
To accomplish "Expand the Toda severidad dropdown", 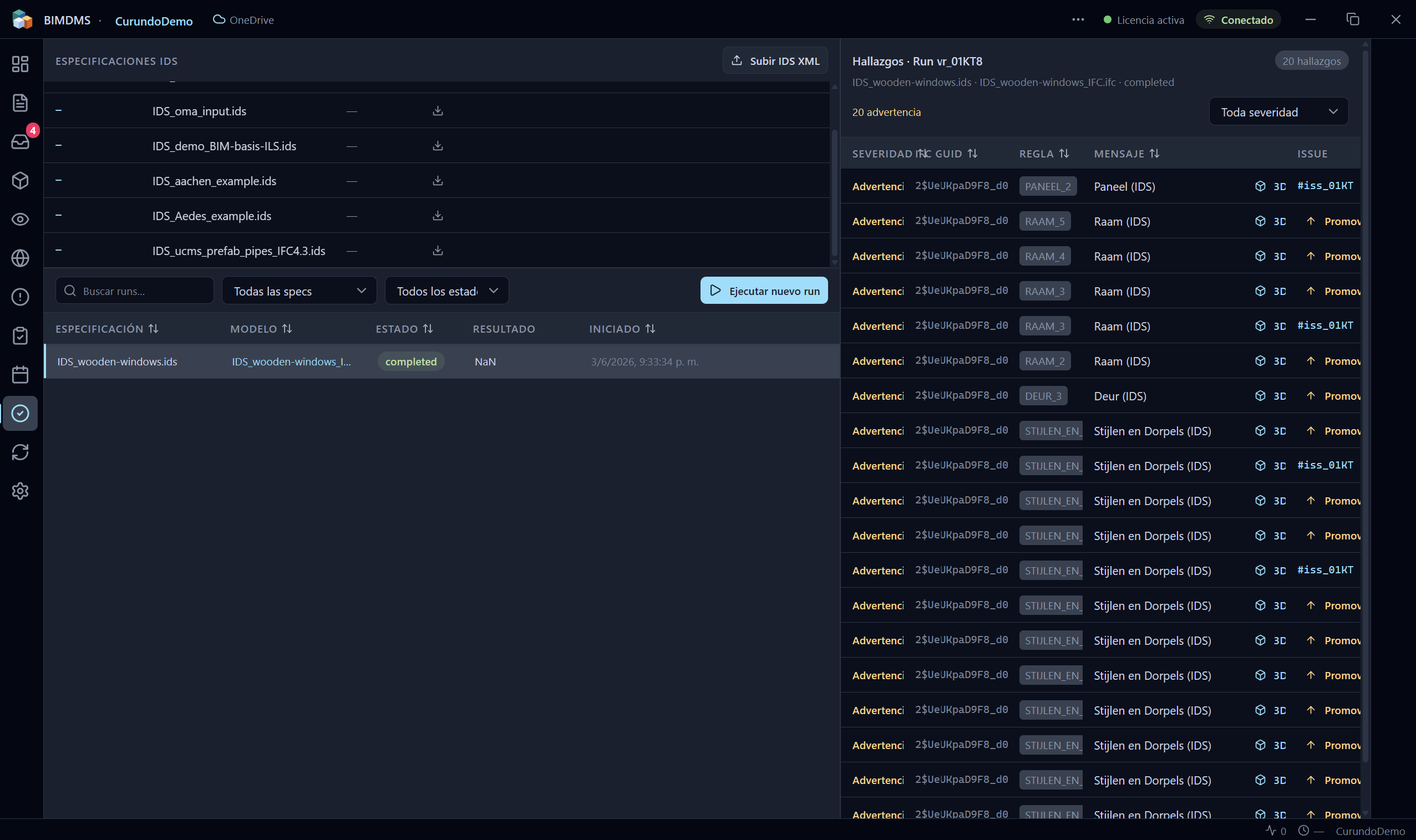I will [1278, 111].
